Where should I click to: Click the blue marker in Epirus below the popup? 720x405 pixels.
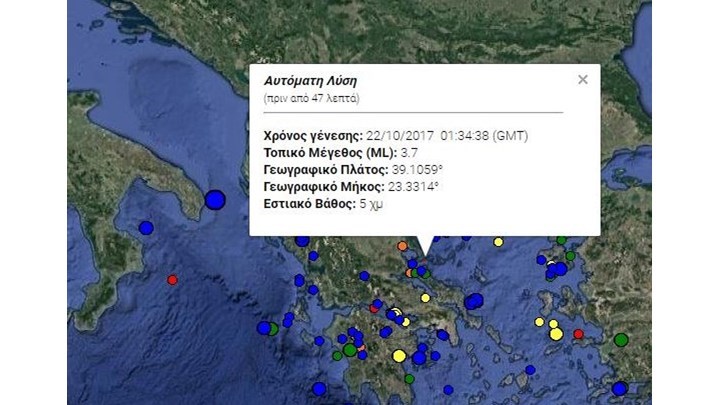(313, 256)
